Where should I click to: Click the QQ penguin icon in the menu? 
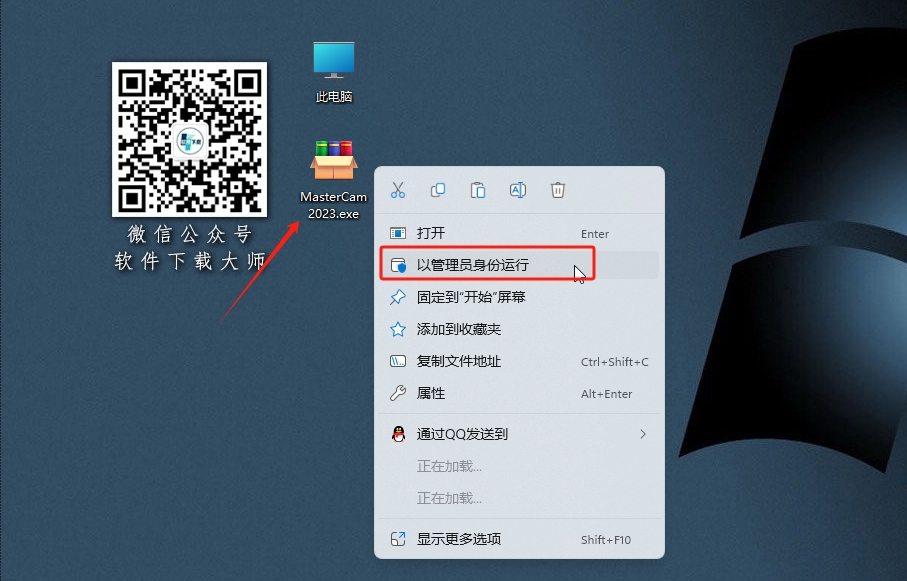pos(398,433)
